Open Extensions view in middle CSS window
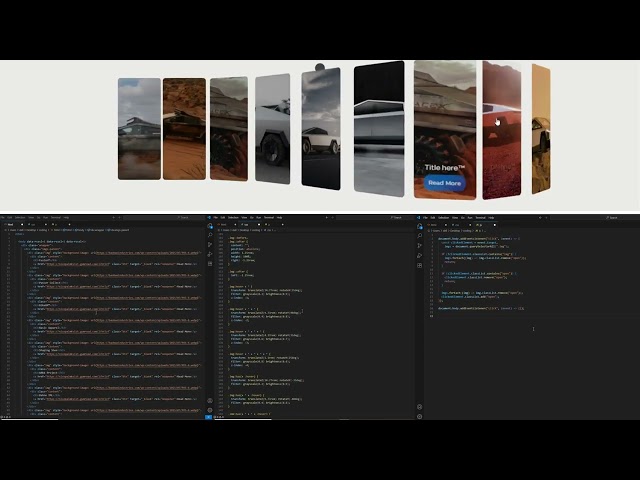This screenshot has height=480, width=640. 210,264
